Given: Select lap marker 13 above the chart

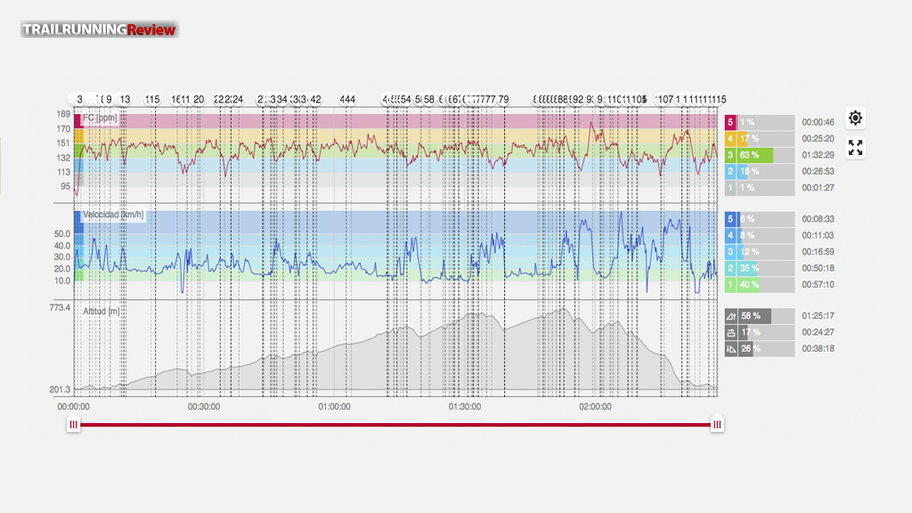Looking at the screenshot, I should pos(124,99).
